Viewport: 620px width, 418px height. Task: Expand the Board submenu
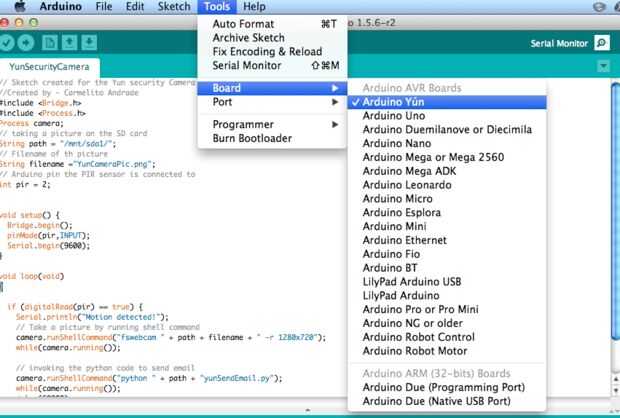tap(272, 88)
